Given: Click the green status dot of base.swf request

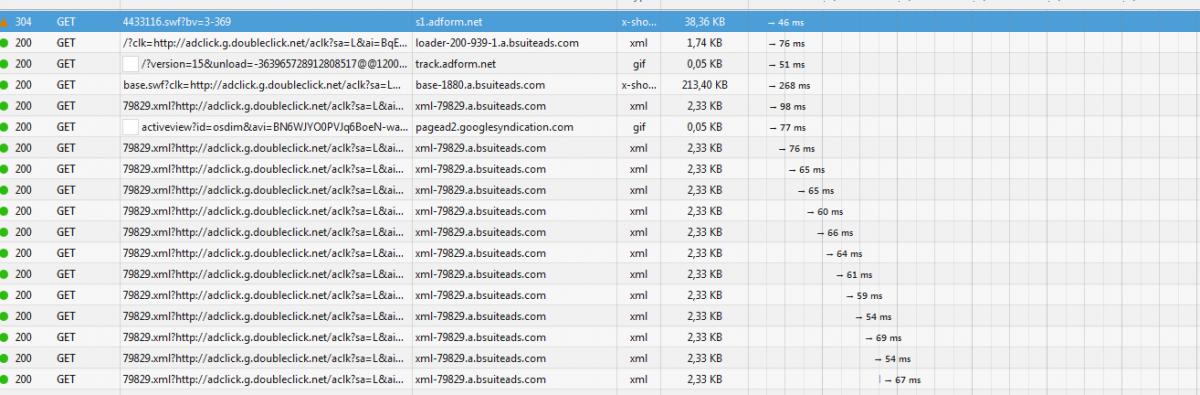Looking at the screenshot, I should (5, 85).
